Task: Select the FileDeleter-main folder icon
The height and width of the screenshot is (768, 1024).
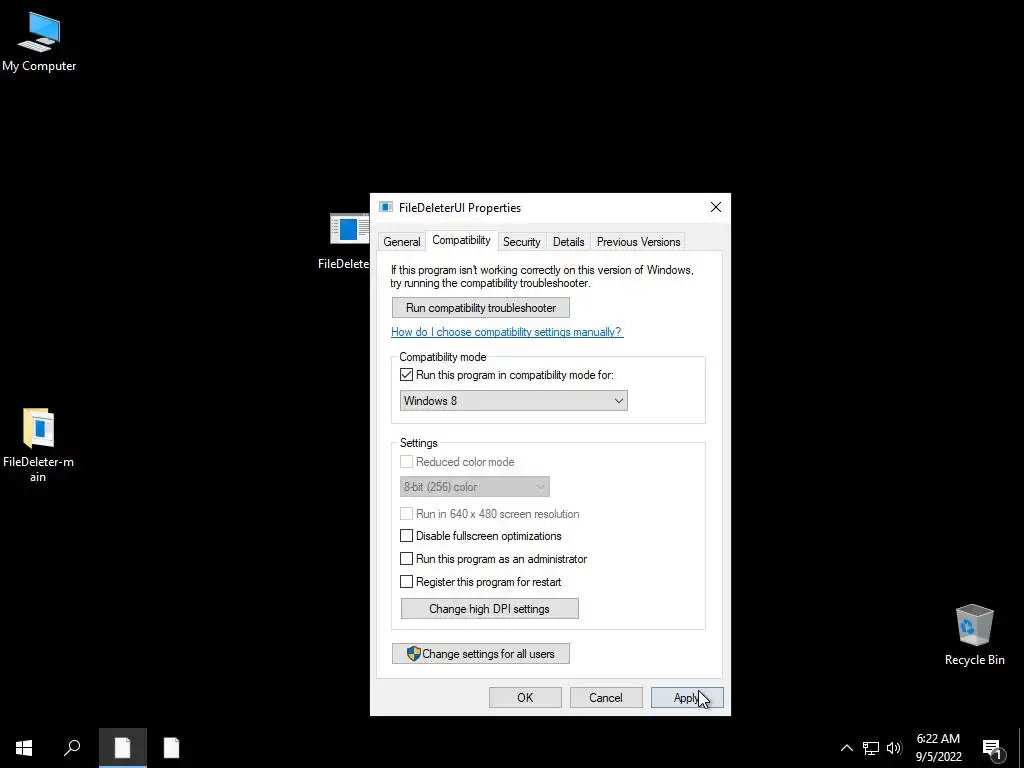Action: [x=38, y=445]
